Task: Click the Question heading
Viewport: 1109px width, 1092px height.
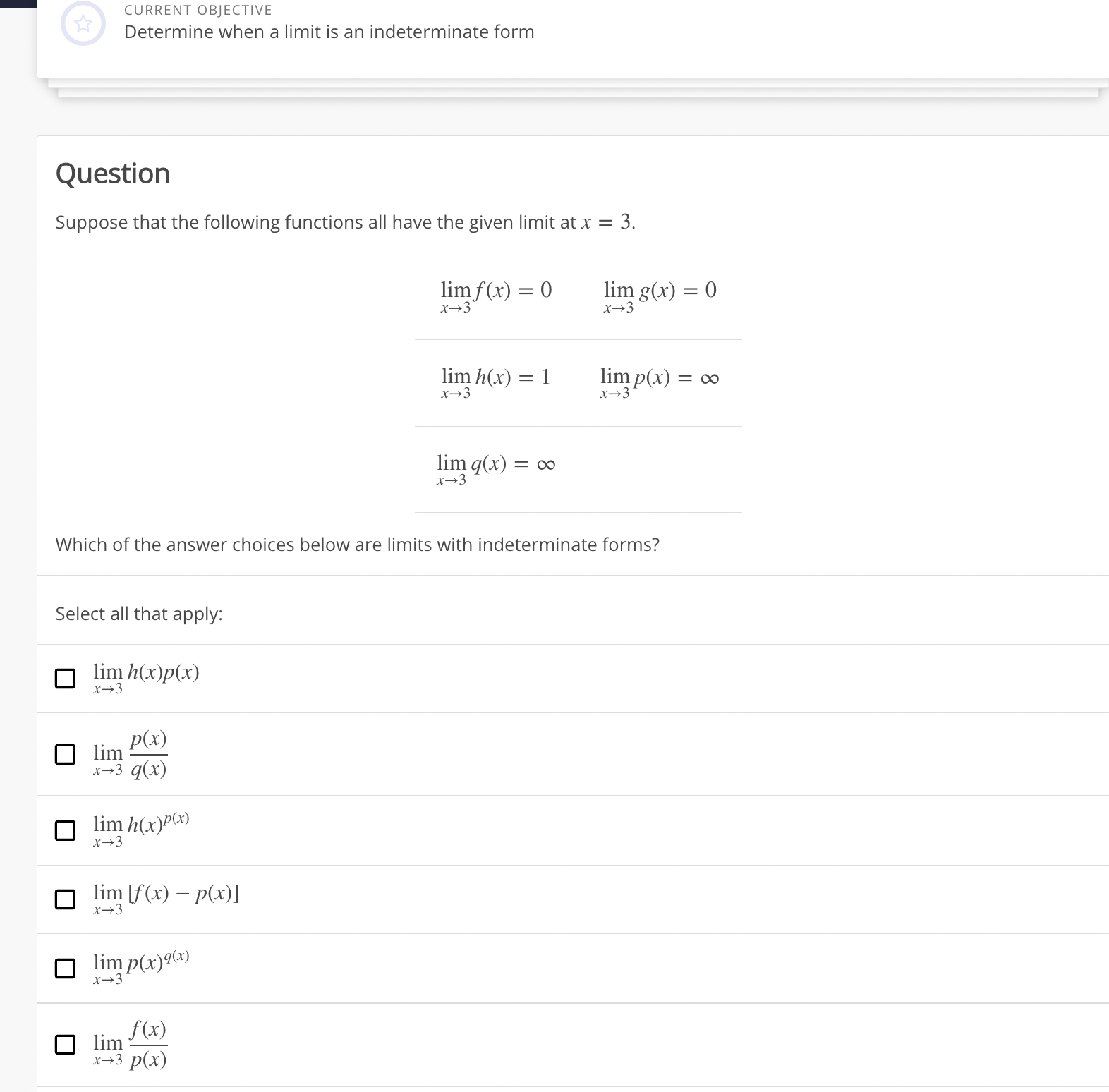Action: click(113, 173)
